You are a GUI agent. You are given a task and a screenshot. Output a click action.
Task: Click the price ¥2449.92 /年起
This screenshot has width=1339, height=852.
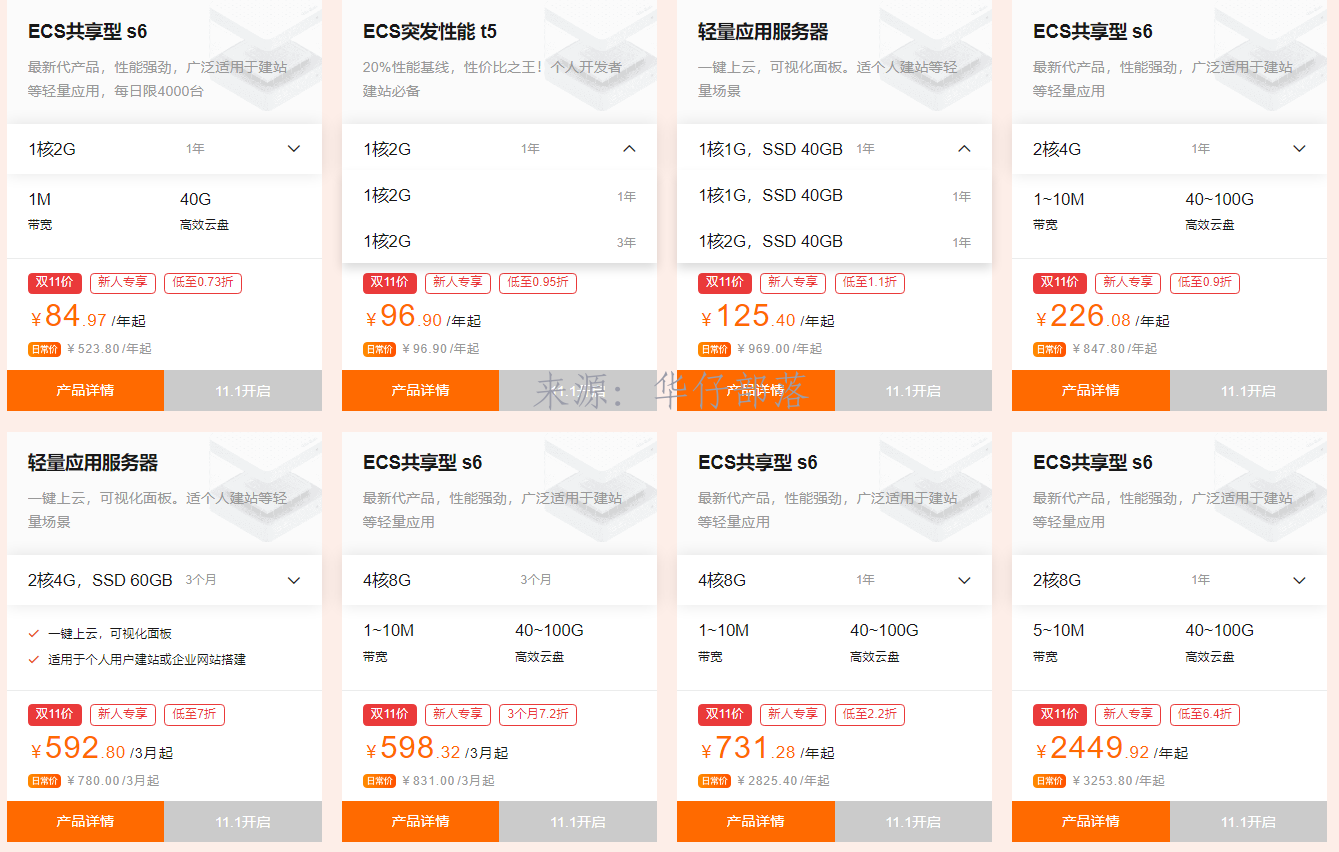click(x=1112, y=749)
